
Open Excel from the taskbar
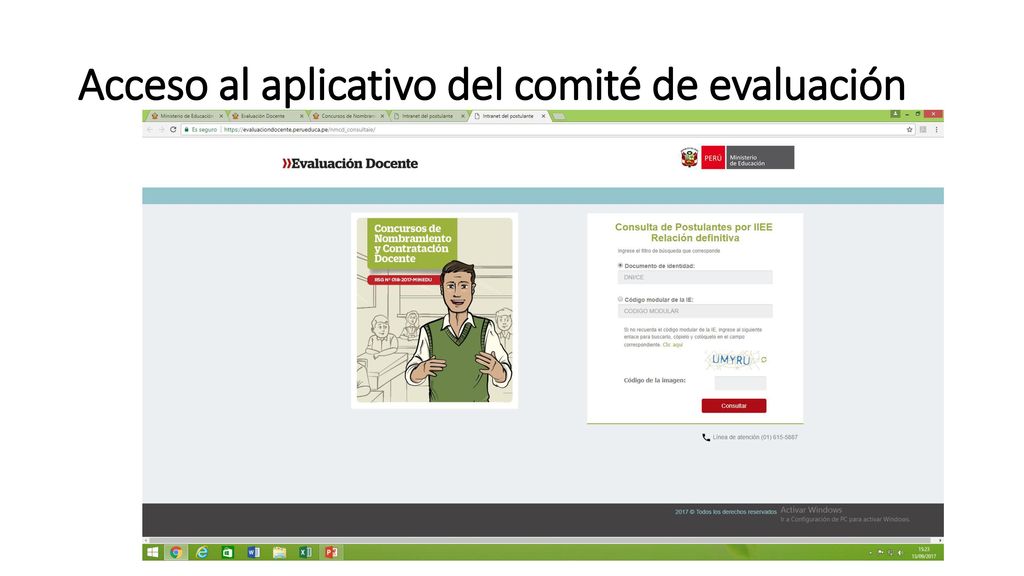tap(305, 552)
